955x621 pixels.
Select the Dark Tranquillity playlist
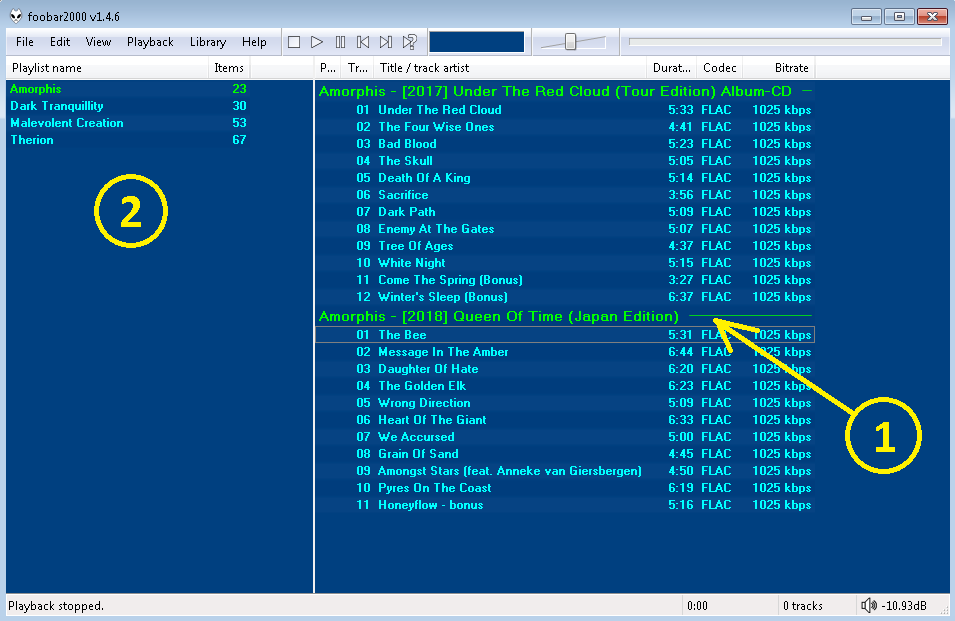(x=57, y=106)
